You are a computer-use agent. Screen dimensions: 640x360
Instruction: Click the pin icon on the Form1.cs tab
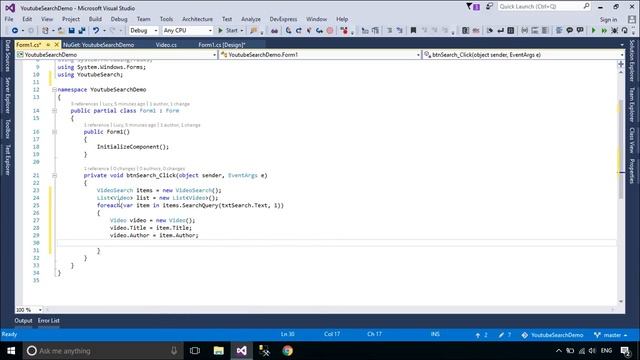pyautogui.click(x=48, y=44)
